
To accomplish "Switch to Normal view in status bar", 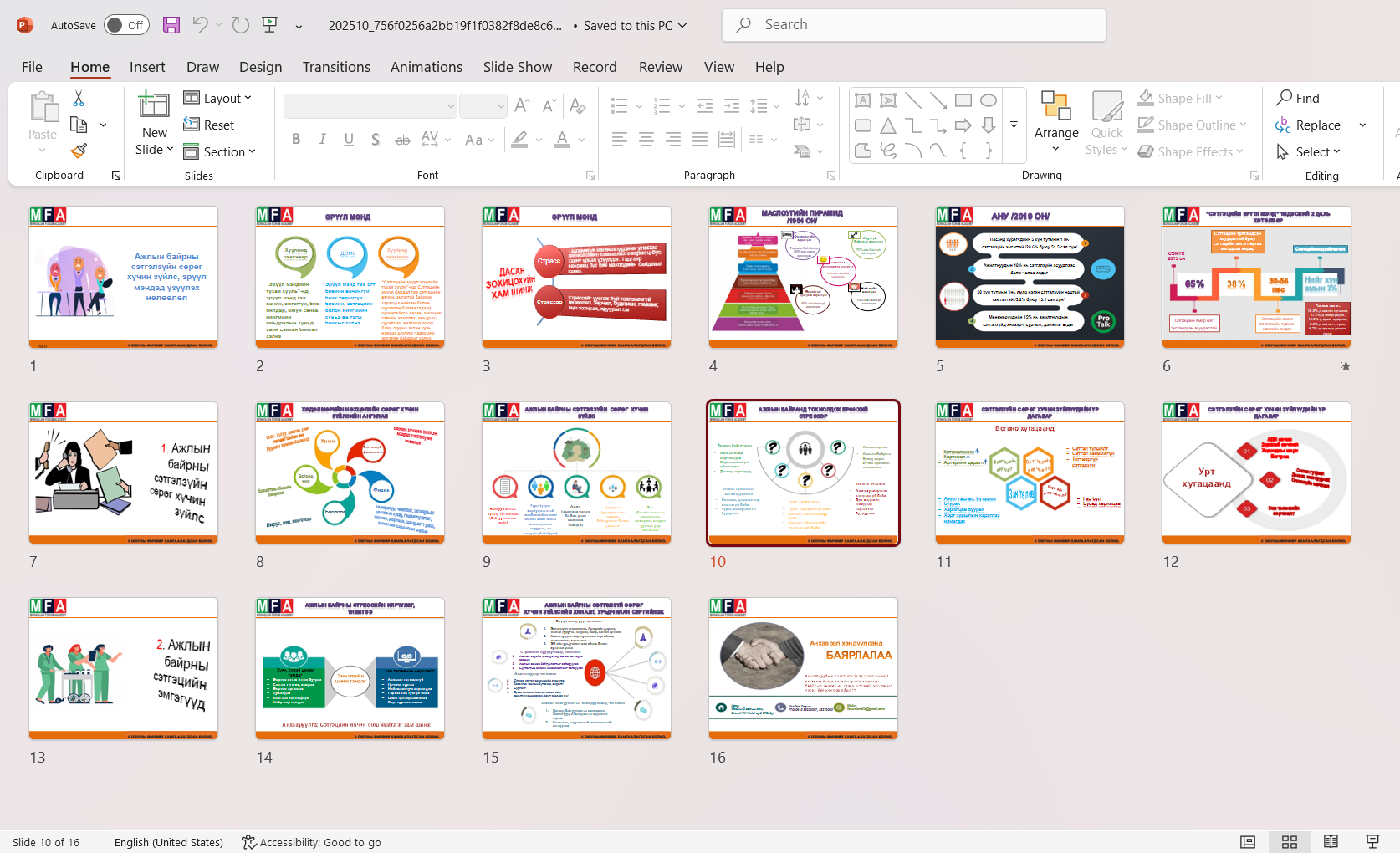I will [x=1248, y=842].
